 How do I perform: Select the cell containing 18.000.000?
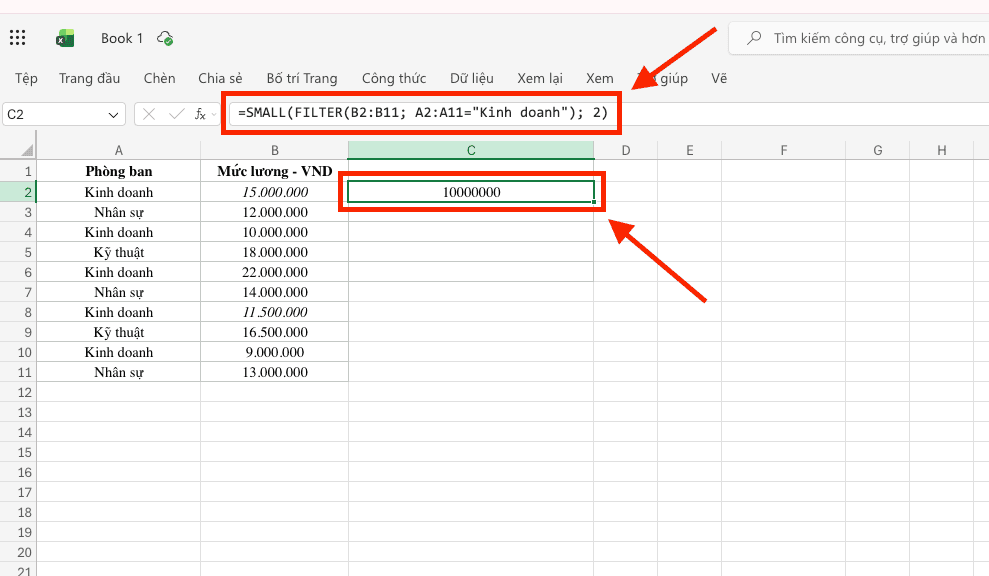click(274, 252)
